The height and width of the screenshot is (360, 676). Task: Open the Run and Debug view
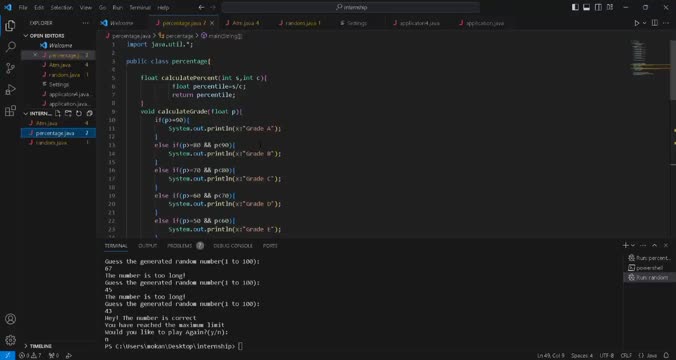pyautogui.click(x=10, y=89)
